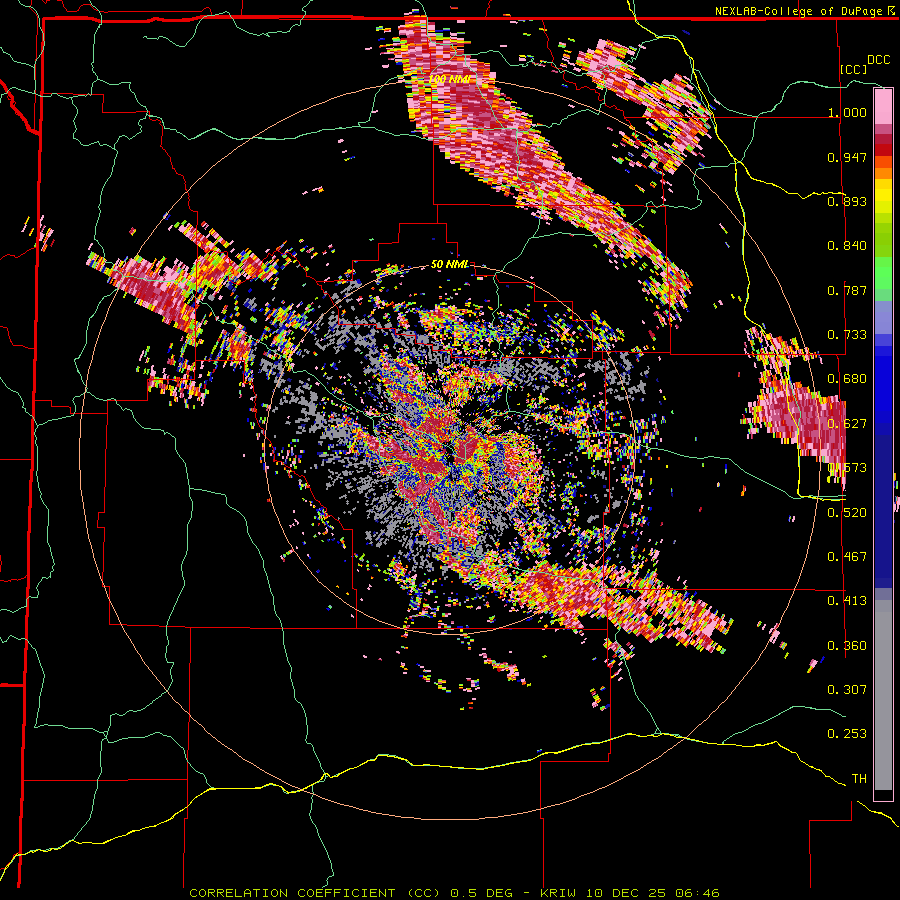Select the 0.360 scale value
The height and width of the screenshot is (900, 900).
[x=847, y=645]
